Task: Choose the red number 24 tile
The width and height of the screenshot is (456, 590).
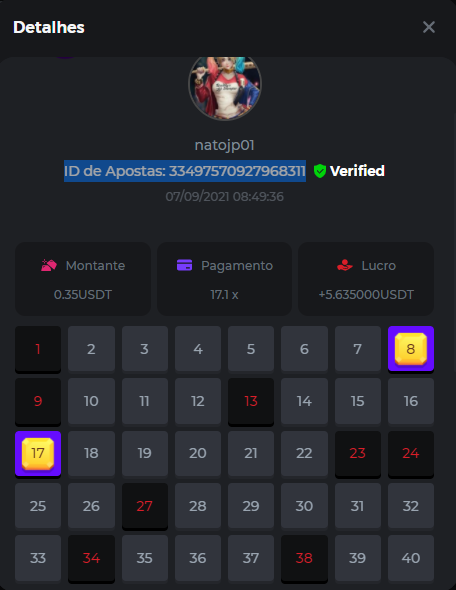Action: 411,454
